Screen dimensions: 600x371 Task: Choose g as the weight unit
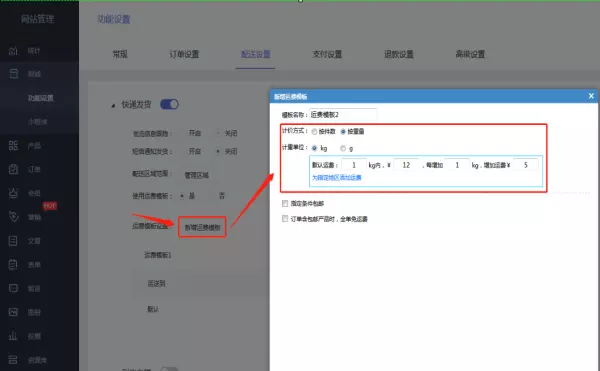[343, 148]
